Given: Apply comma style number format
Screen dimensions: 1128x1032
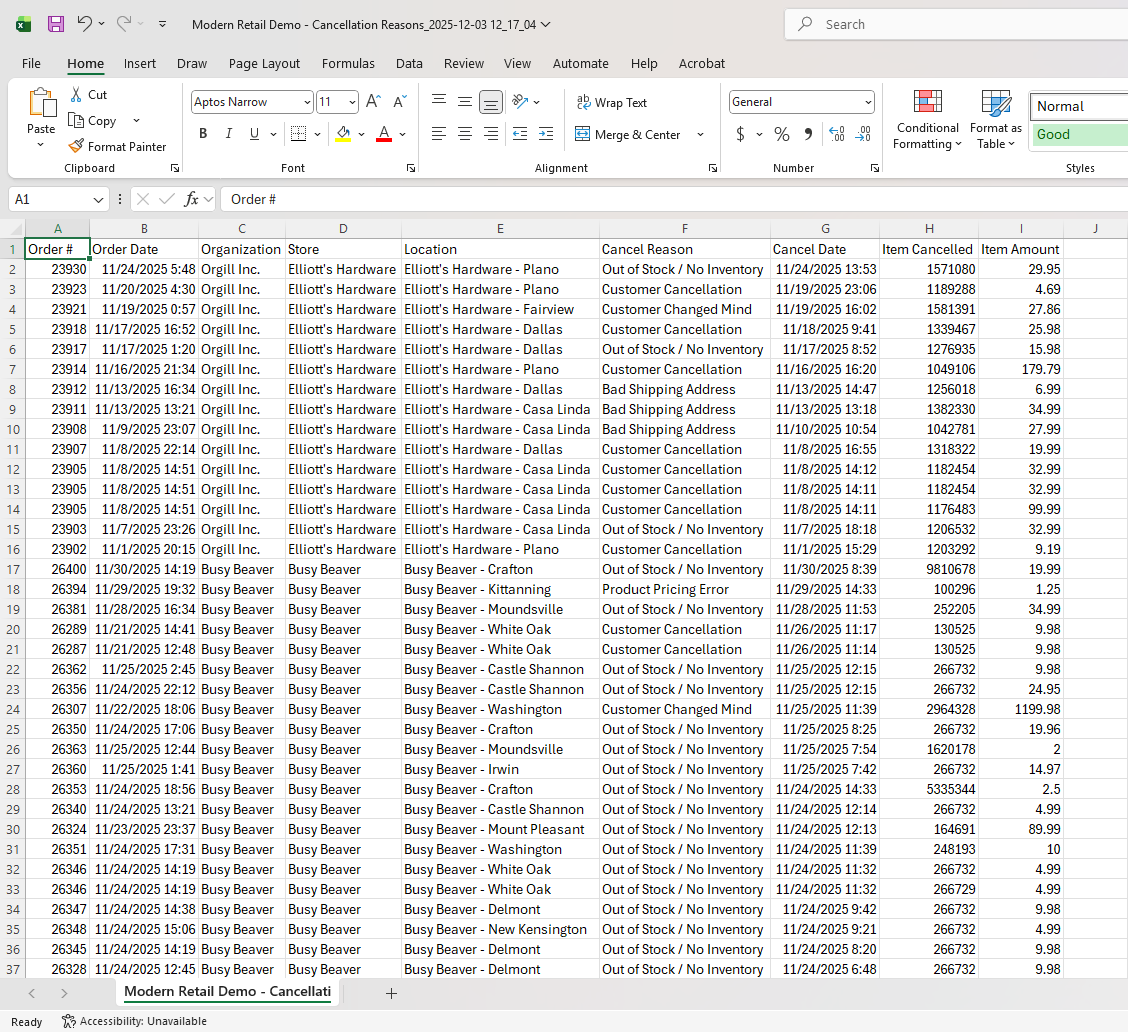Looking at the screenshot, I should (809, 134).
